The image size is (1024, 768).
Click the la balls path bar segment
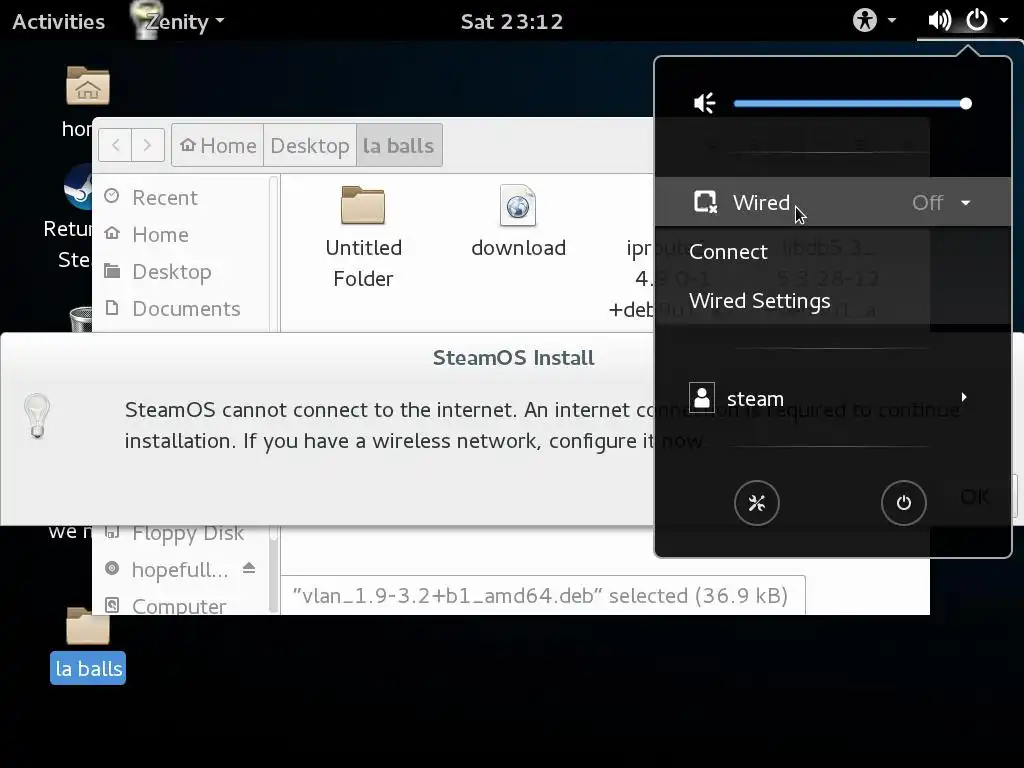coord(399,145)
